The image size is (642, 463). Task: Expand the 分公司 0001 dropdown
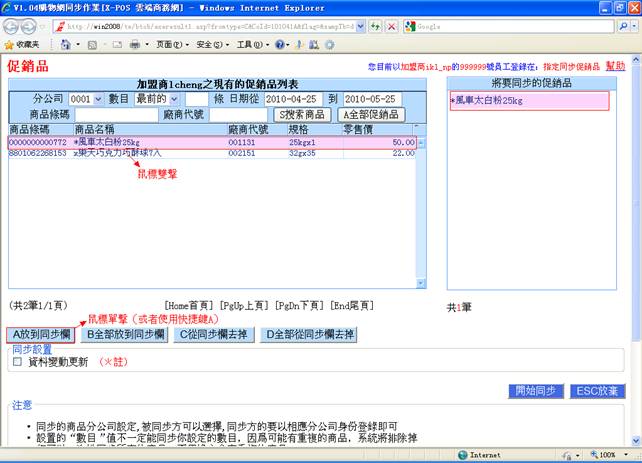click(x=86, y=100)
